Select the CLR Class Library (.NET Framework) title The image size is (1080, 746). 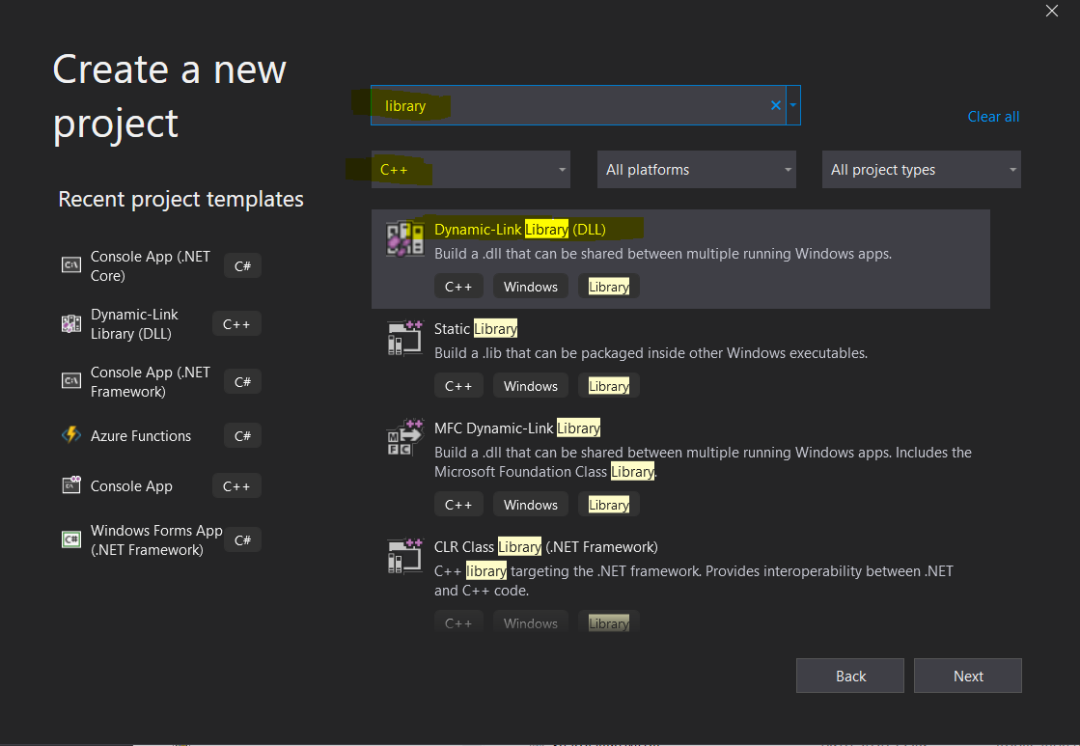pos(546,547)
